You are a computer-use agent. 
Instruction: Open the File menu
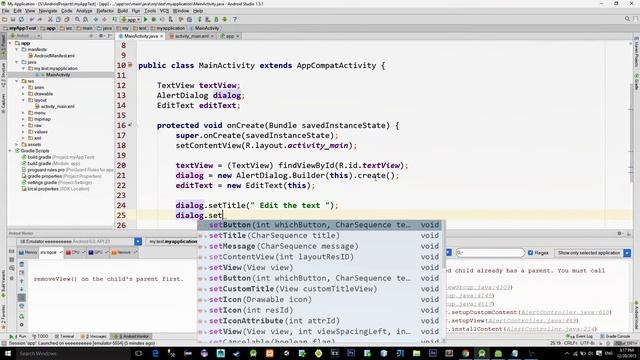(6, 11)
